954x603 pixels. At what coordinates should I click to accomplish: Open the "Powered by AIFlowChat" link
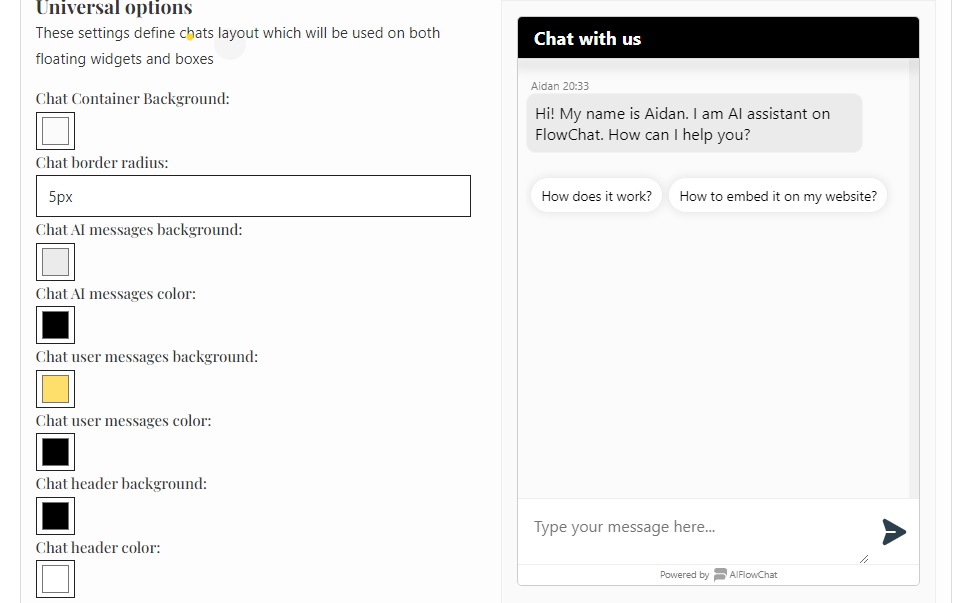point(718,574)
